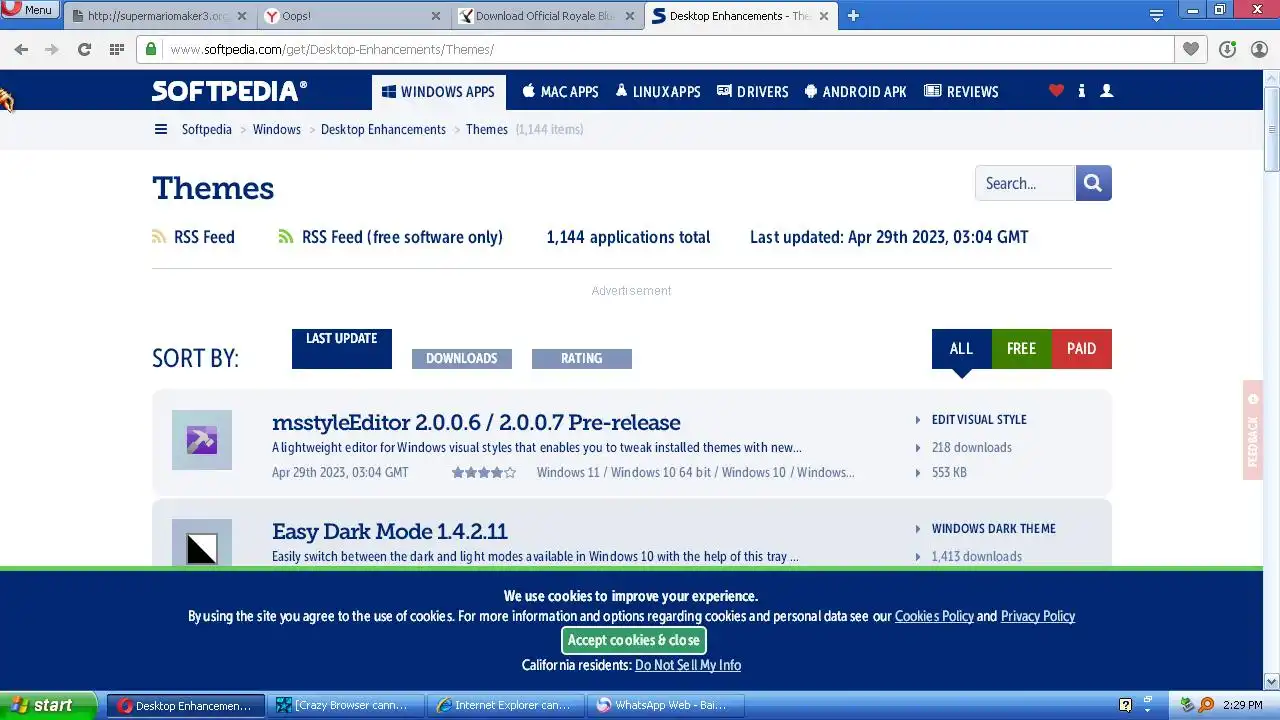Click the info 'i' icon in header

pyautogui.click(x=1081, y=91)
